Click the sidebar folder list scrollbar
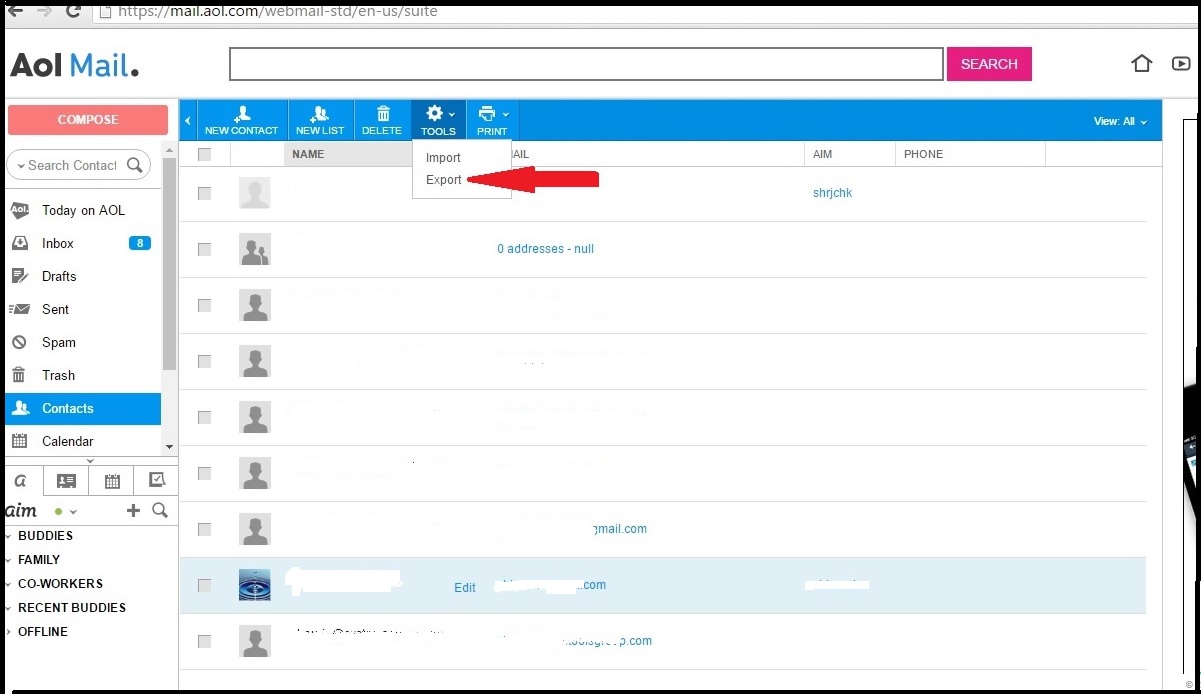1201x694 pixels. 169,265
